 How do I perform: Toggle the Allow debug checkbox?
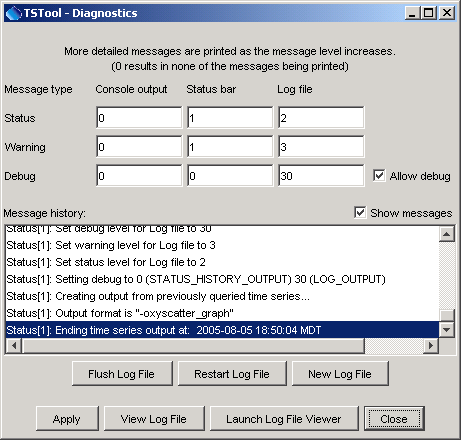[379, 176]
